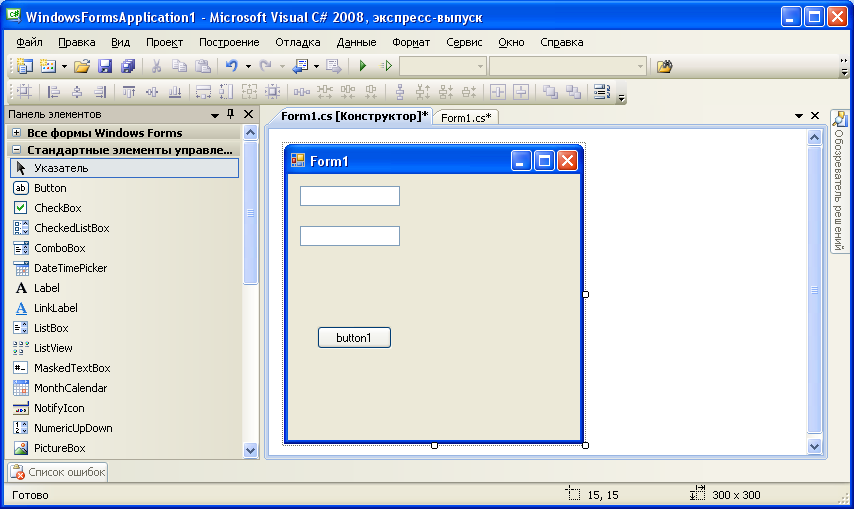Click the Open File folder icon
The image size is (854, 509).
pos(82,66)
